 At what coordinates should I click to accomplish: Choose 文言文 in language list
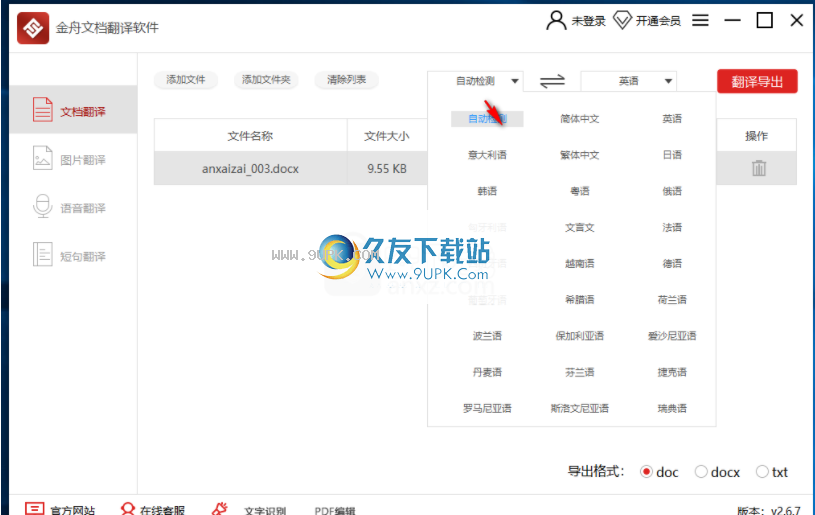[x=580, y=227]
